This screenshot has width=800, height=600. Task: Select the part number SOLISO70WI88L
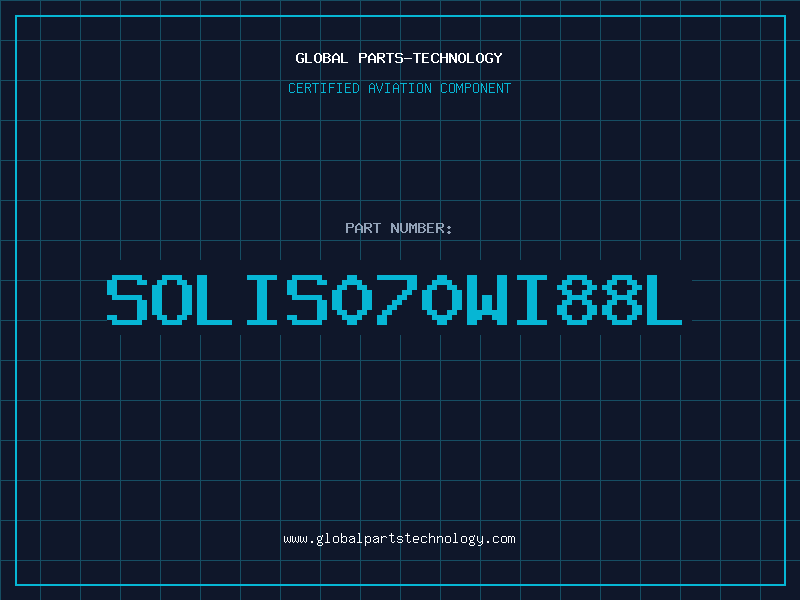point(394,300)
